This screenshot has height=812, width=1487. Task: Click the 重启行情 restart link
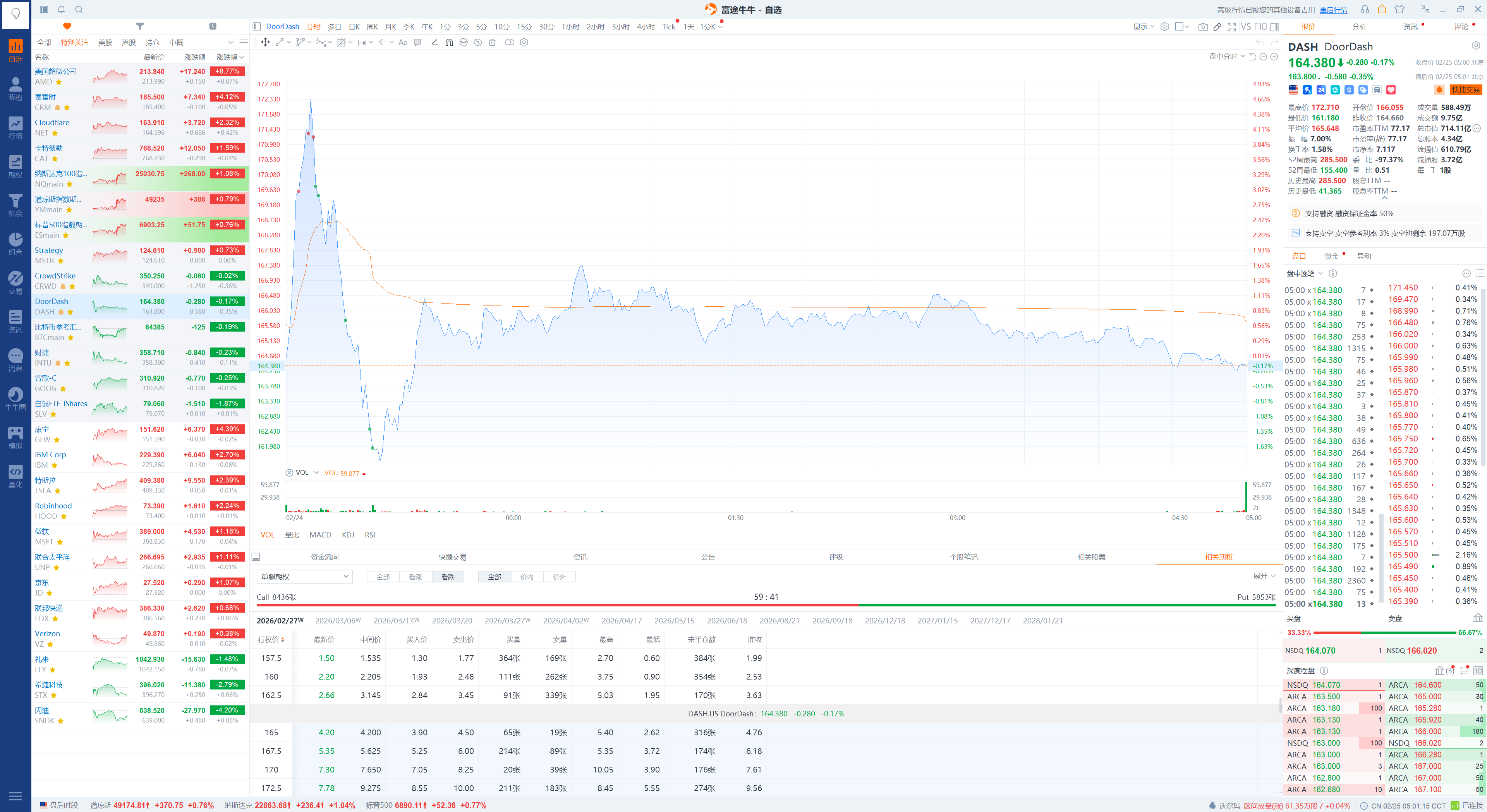click(1333, 9)
